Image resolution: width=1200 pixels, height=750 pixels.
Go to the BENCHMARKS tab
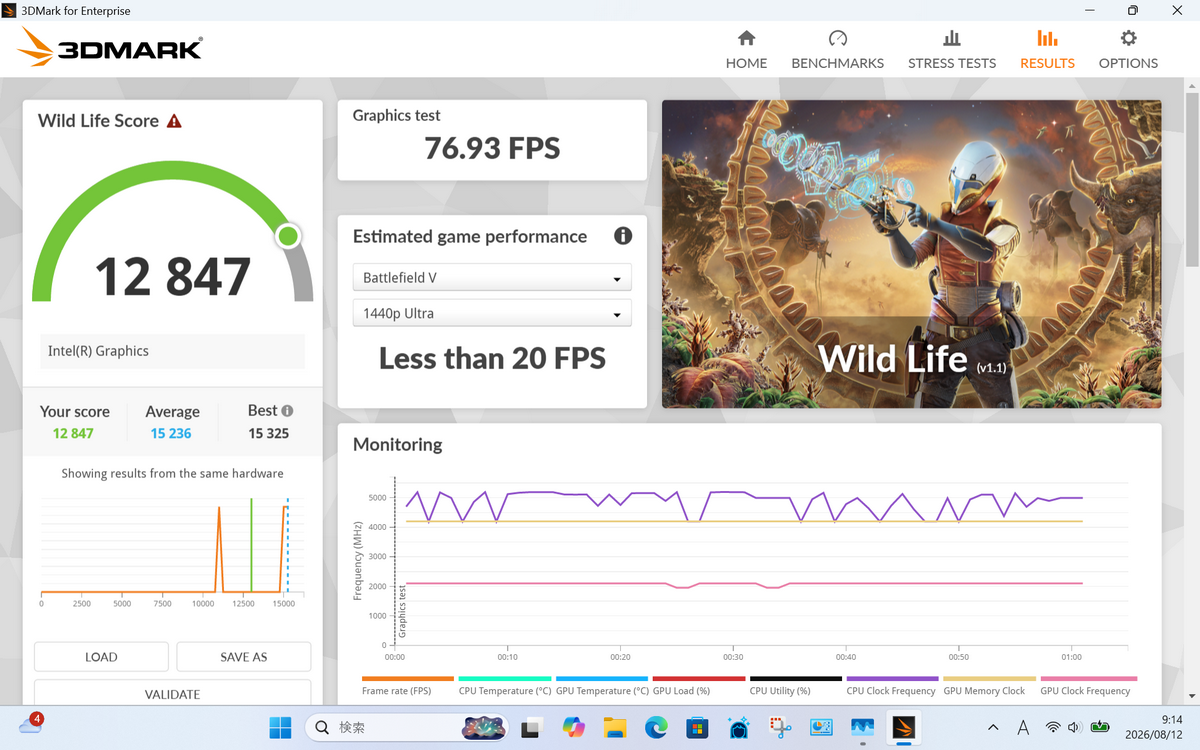[837, 50]
